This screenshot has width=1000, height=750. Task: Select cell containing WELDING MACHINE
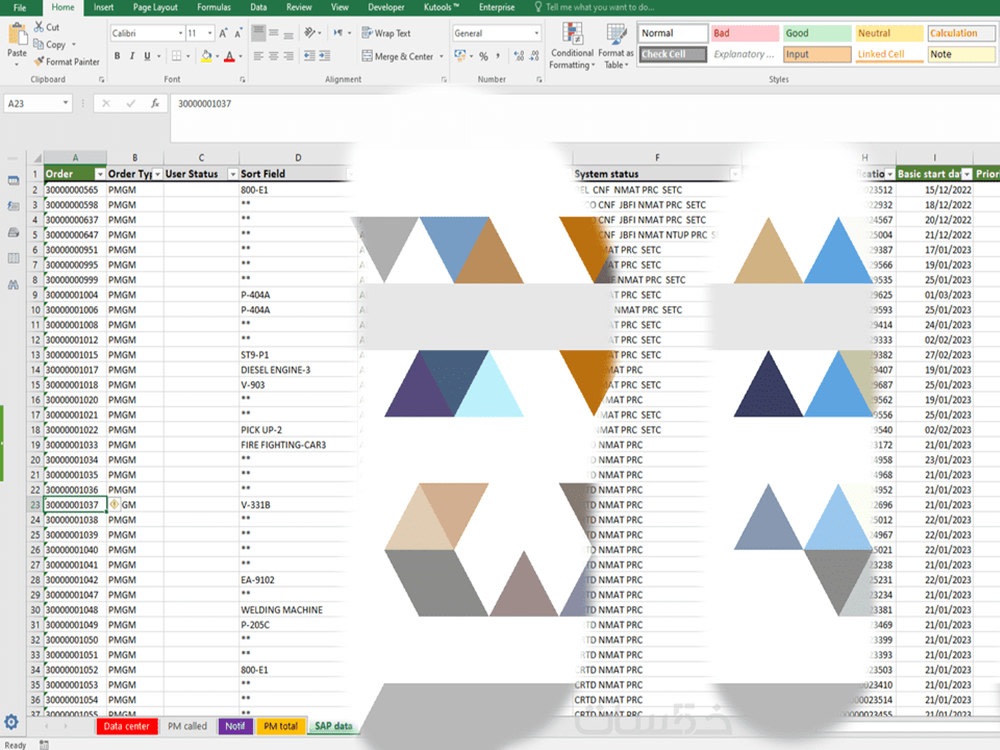pos(297,610)
